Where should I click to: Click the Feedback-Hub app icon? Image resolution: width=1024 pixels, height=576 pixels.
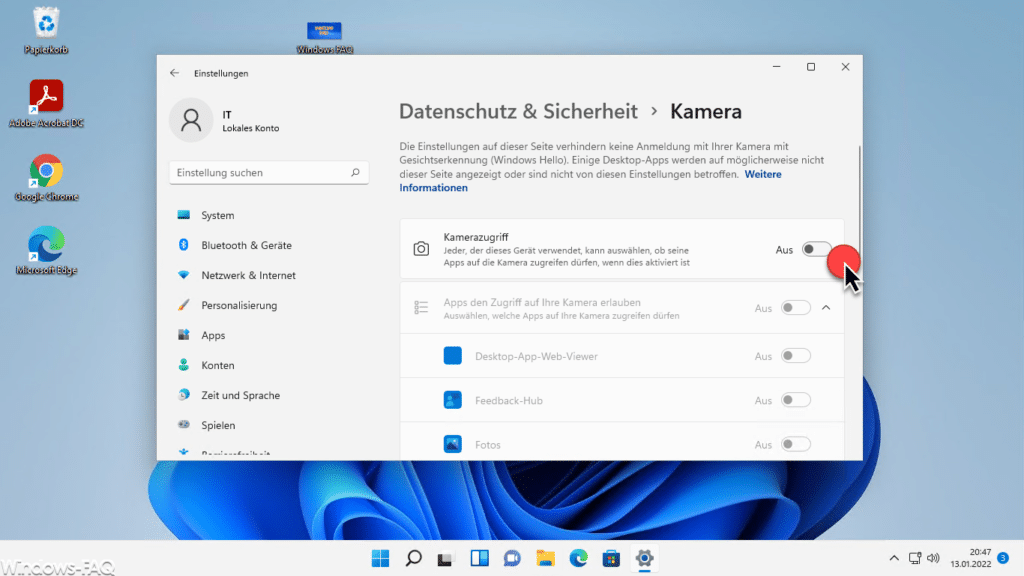click(x=453, y=400)
